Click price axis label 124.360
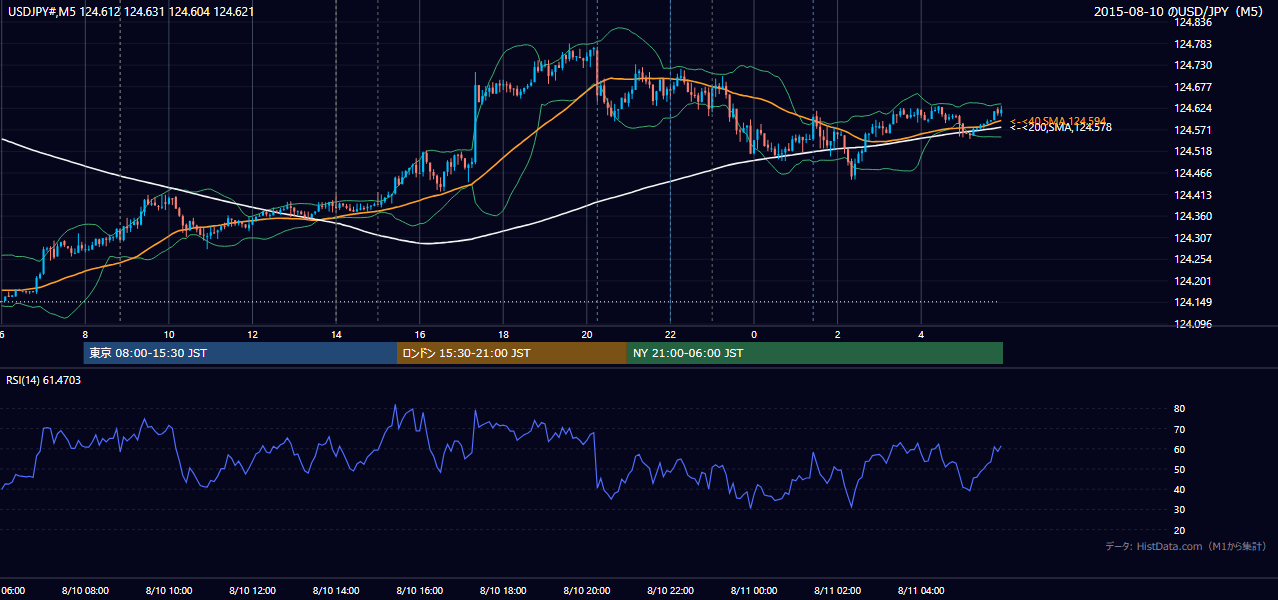Viewport: 1278px width, 600px height. (1195, 216)
